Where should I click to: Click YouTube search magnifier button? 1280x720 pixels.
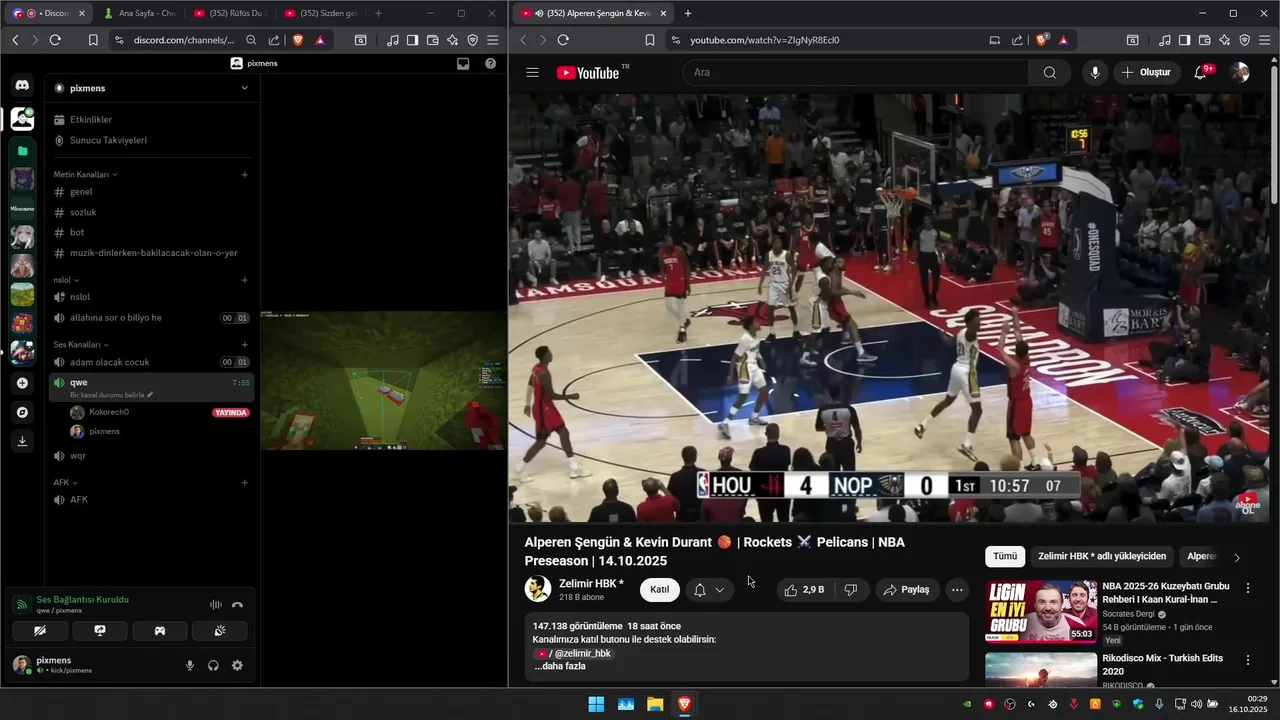pos(1049,72)
